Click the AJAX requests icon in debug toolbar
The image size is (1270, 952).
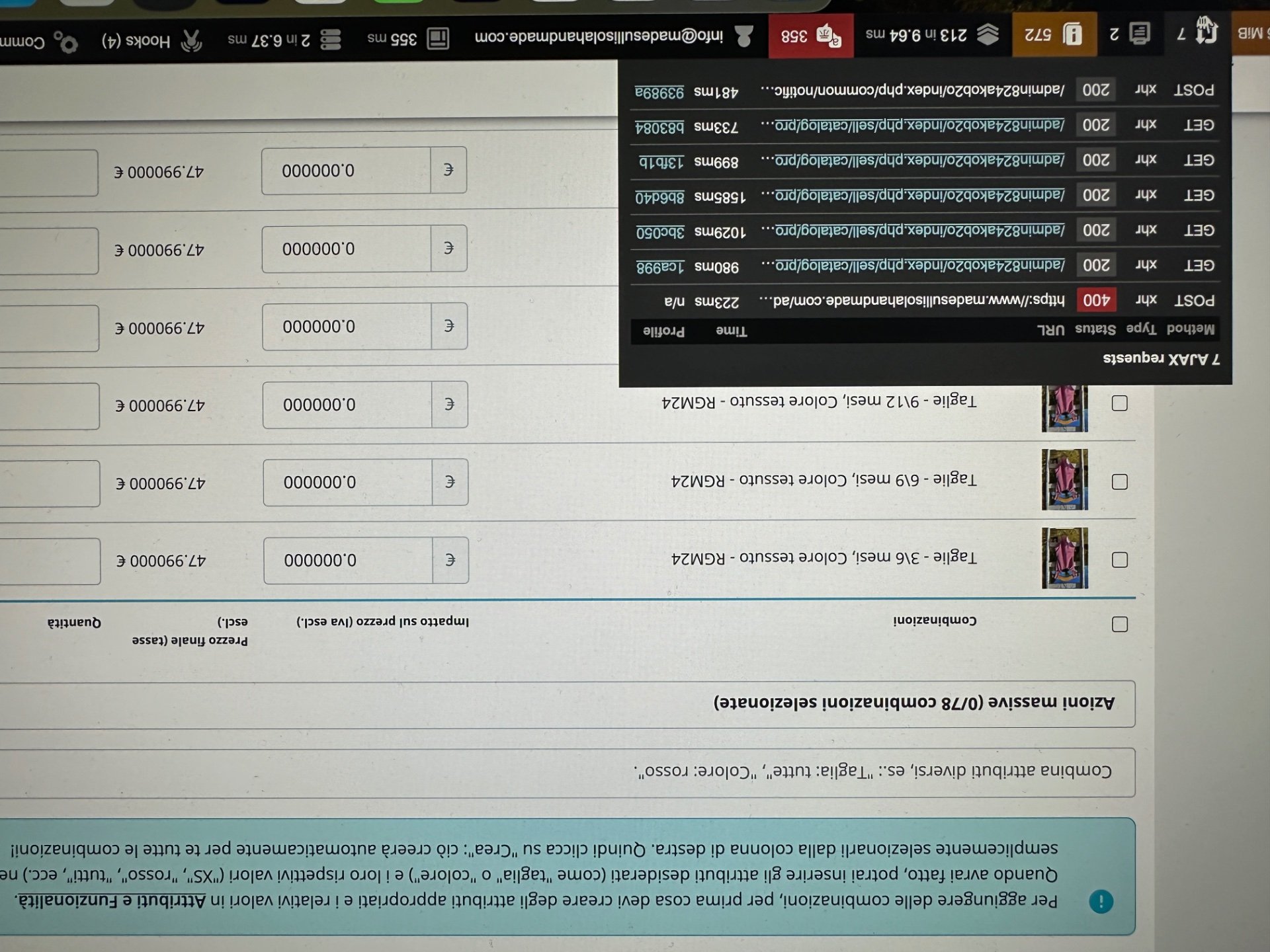point(1207,31)
